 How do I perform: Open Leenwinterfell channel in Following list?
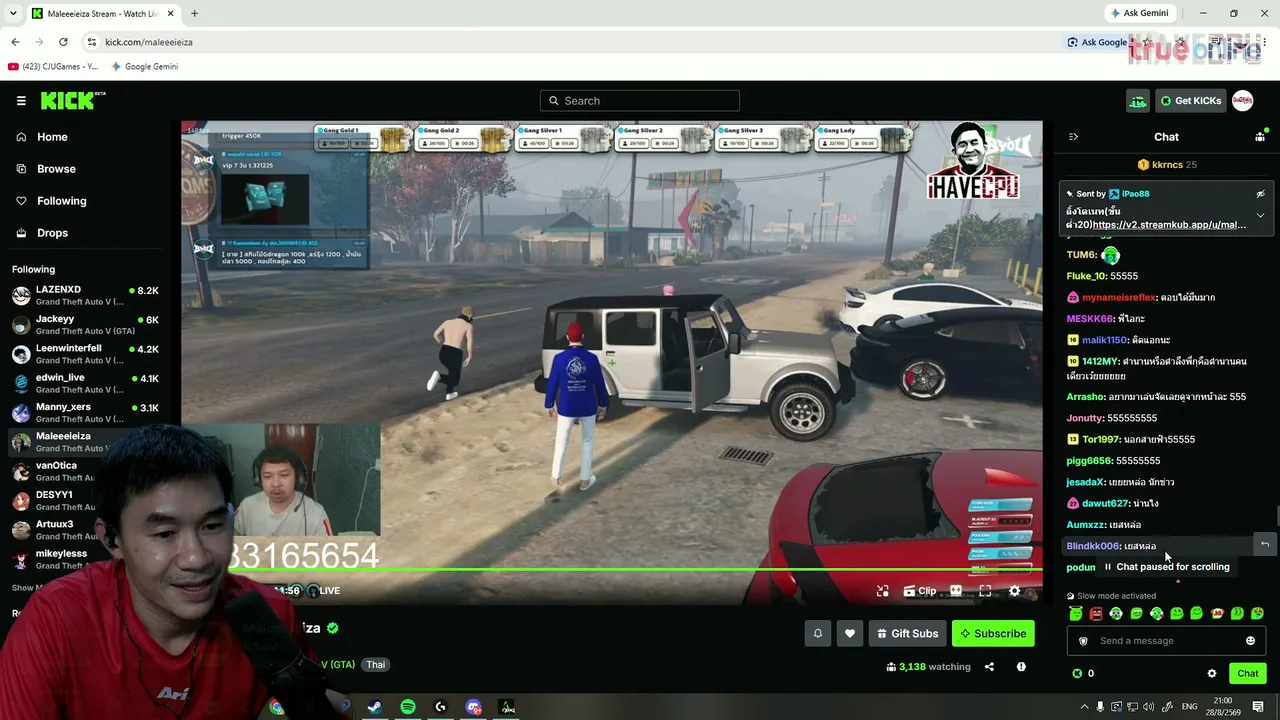click(x=87, y=354)
